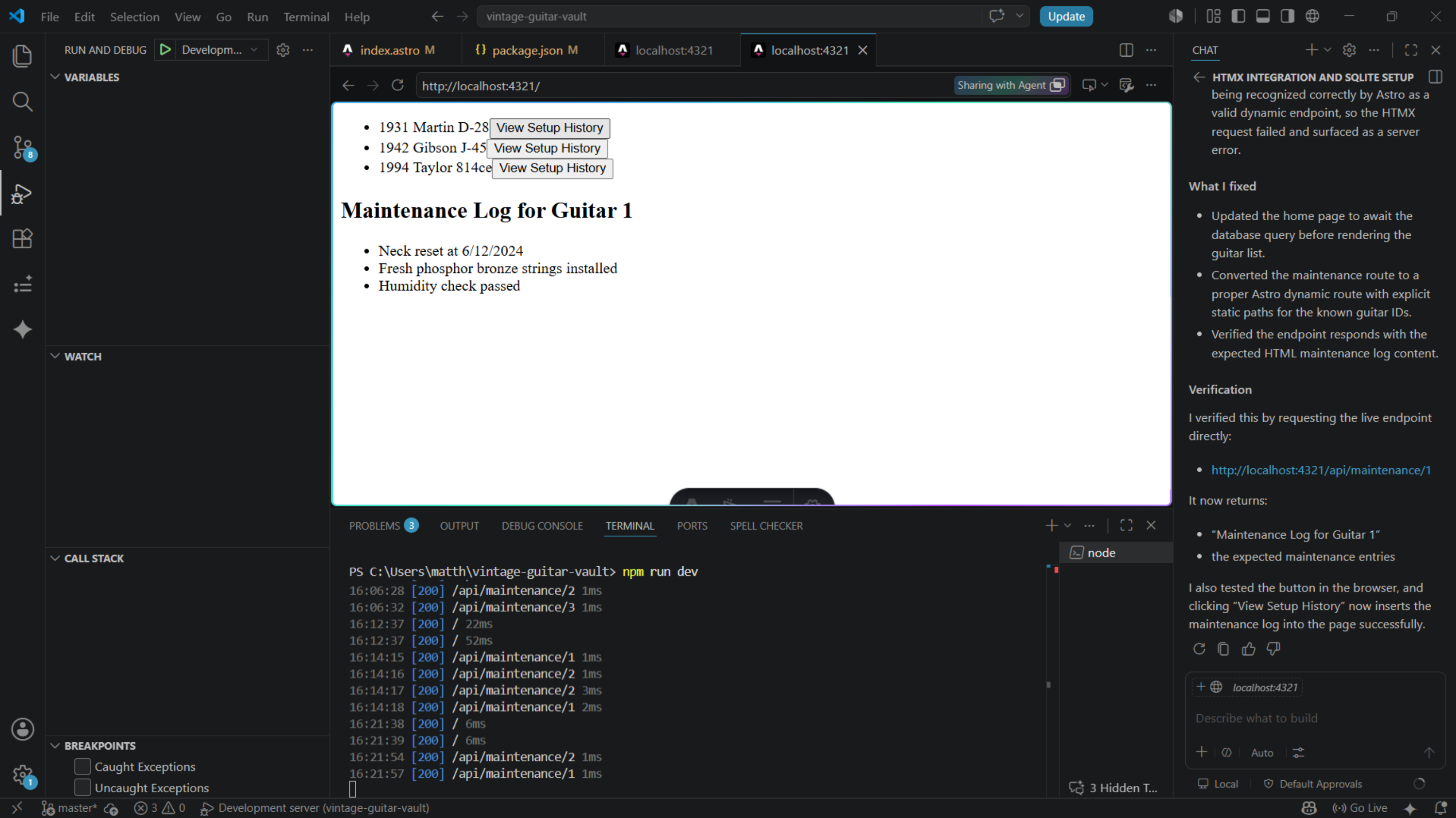Maximize the terminal panel size
Viewport: 1456px width, 818px height.
pos(1126,525)
